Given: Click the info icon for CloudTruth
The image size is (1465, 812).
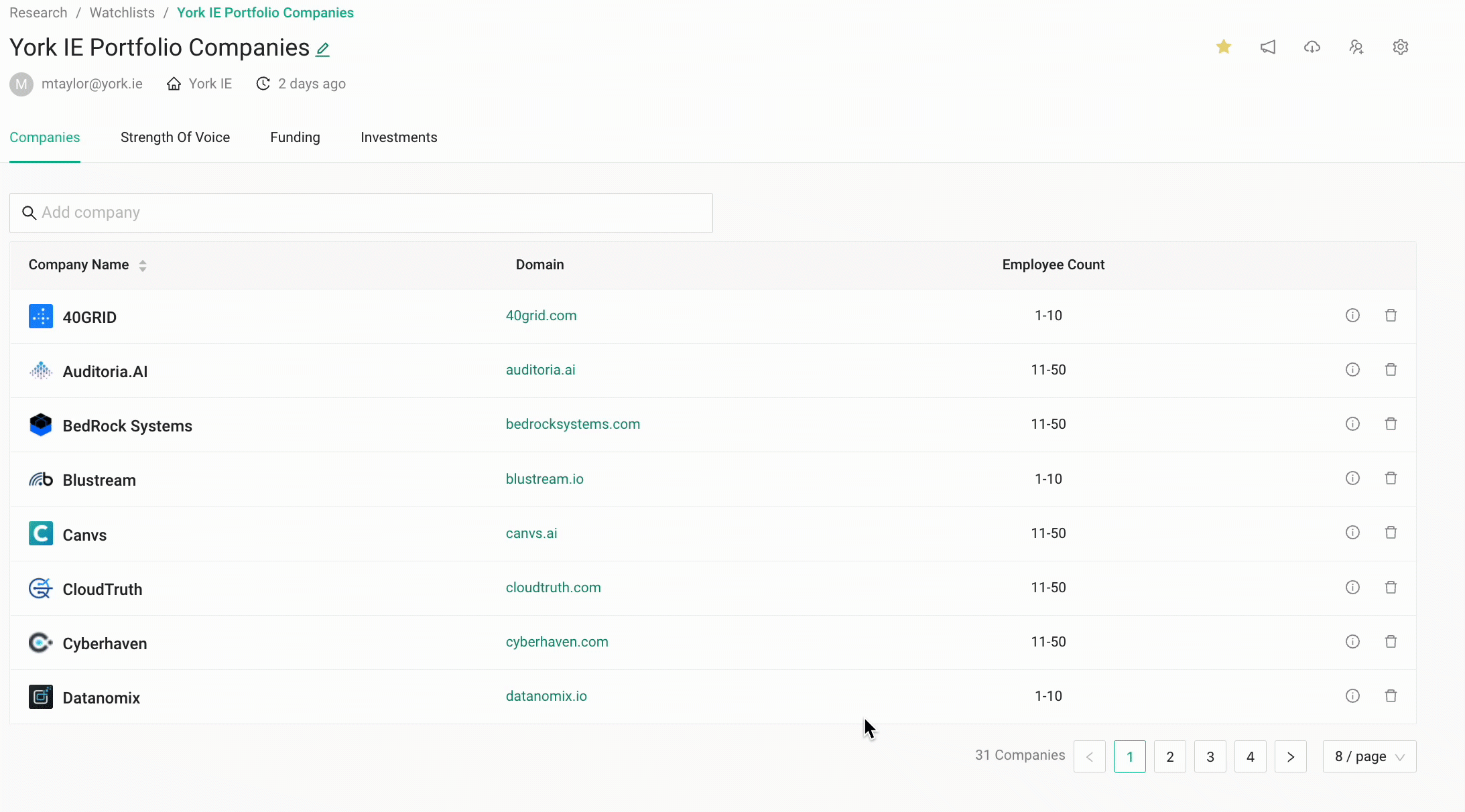Looking at the screenshot, I should point(1352,587).
